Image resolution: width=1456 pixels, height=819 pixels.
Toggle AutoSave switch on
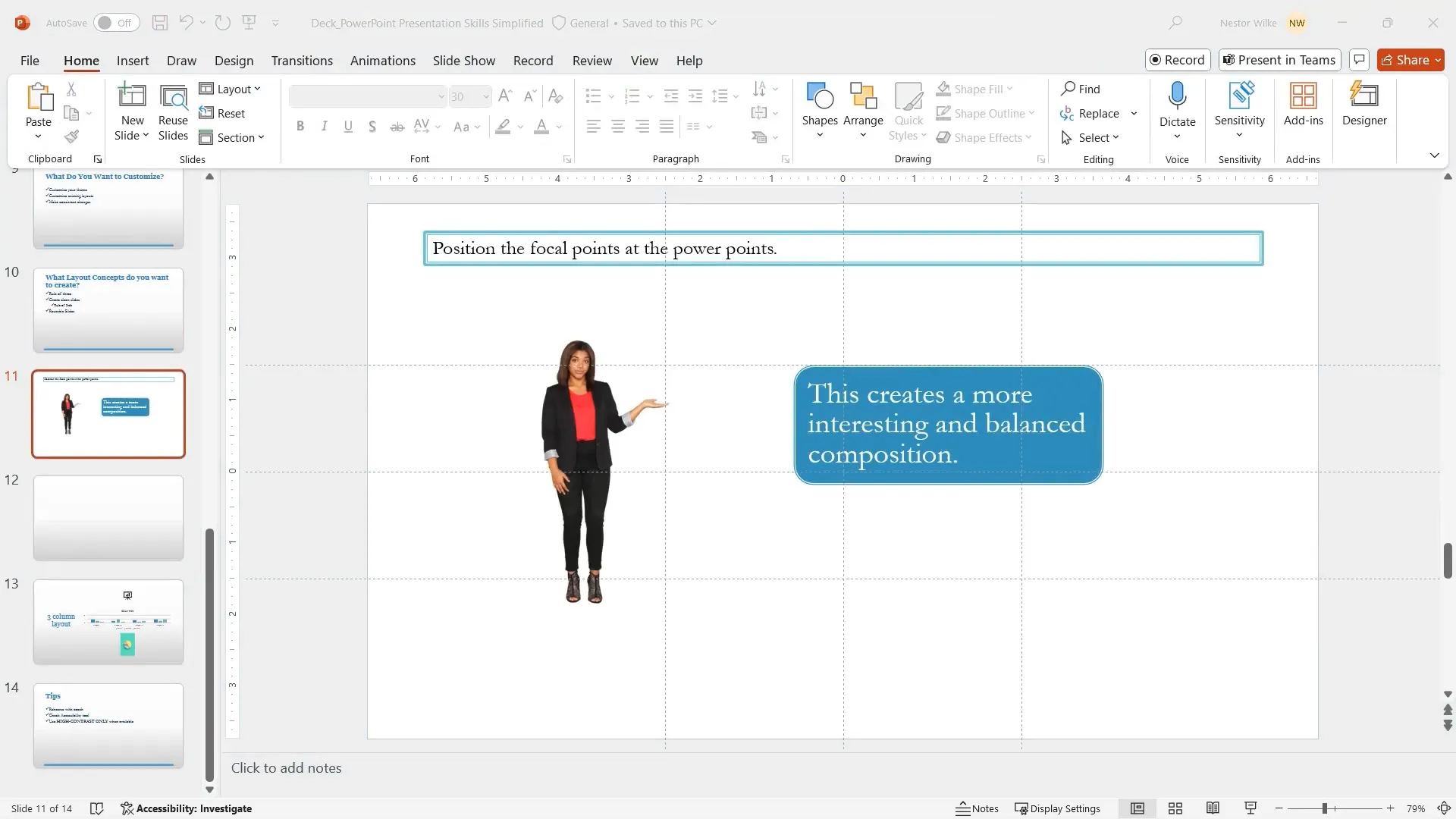click(116, 23)
